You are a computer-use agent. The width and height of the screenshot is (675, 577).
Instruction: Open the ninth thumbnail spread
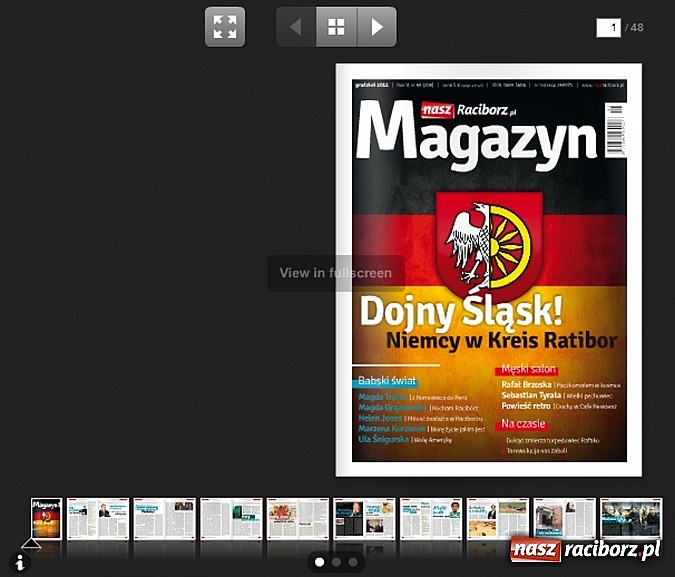point(564,519)
